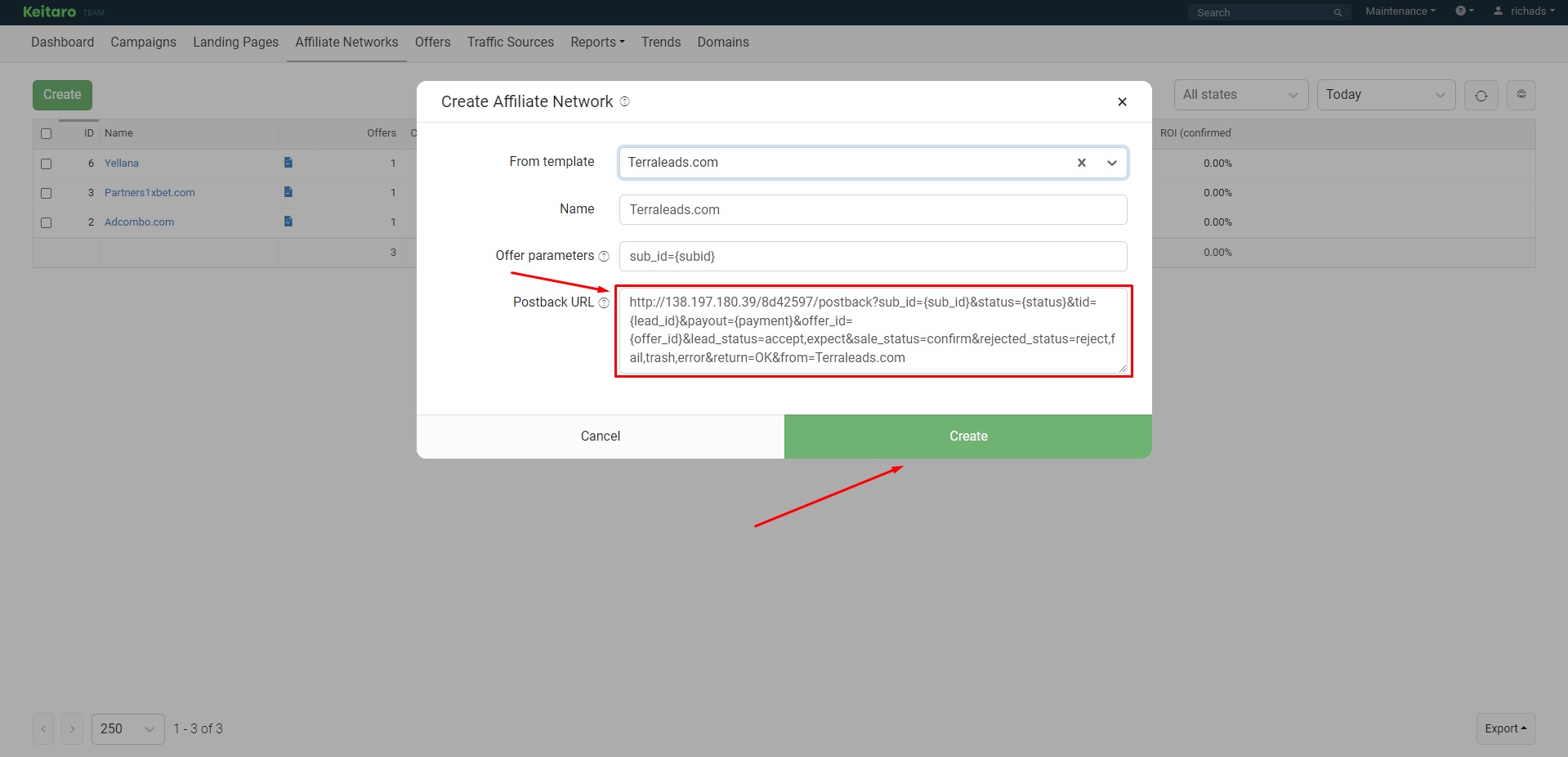Screen dimensions: 1568x757
Task: Go to the Trends tab
Action: point(660,42)
